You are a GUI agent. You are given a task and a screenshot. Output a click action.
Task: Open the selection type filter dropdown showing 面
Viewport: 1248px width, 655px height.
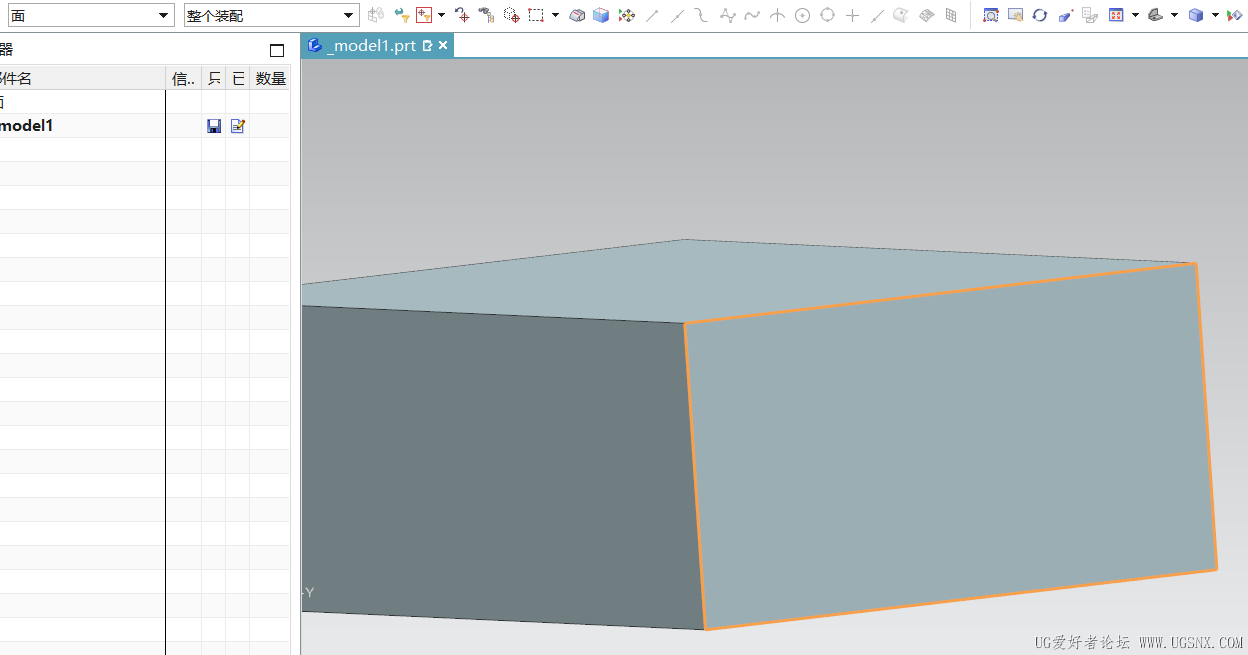[91, 15]
